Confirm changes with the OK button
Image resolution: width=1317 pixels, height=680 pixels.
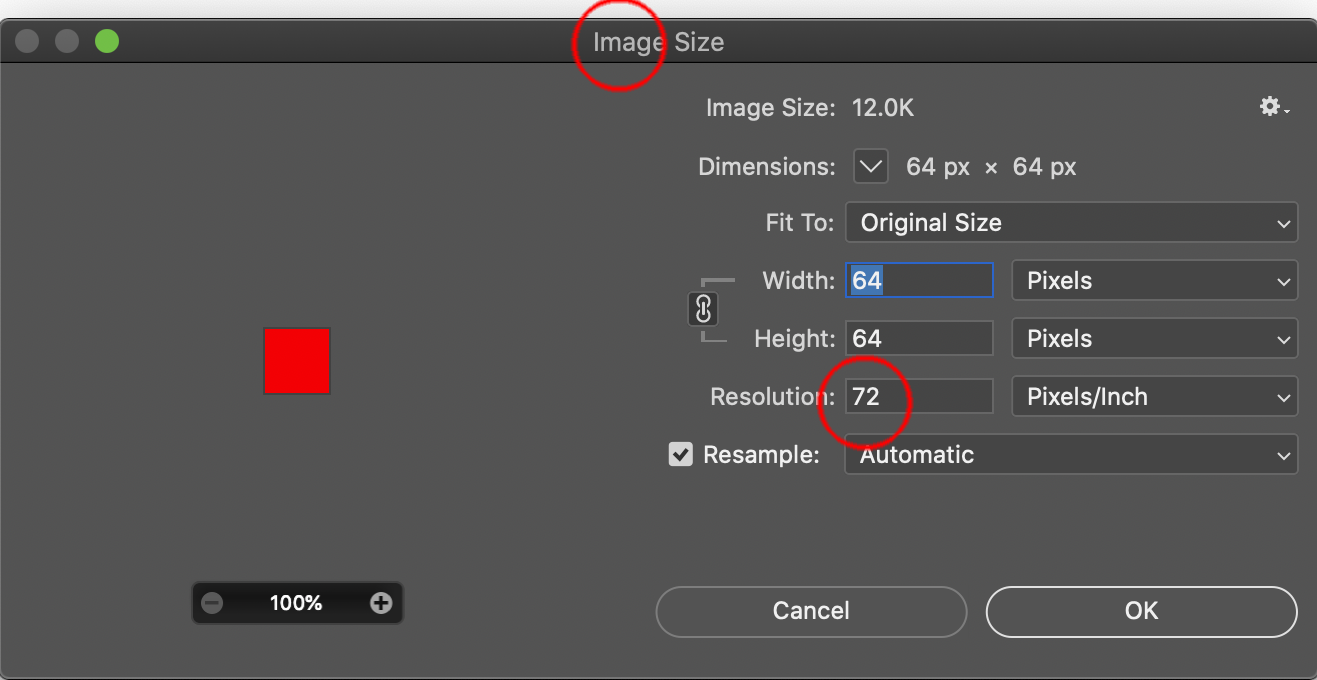1141,611
